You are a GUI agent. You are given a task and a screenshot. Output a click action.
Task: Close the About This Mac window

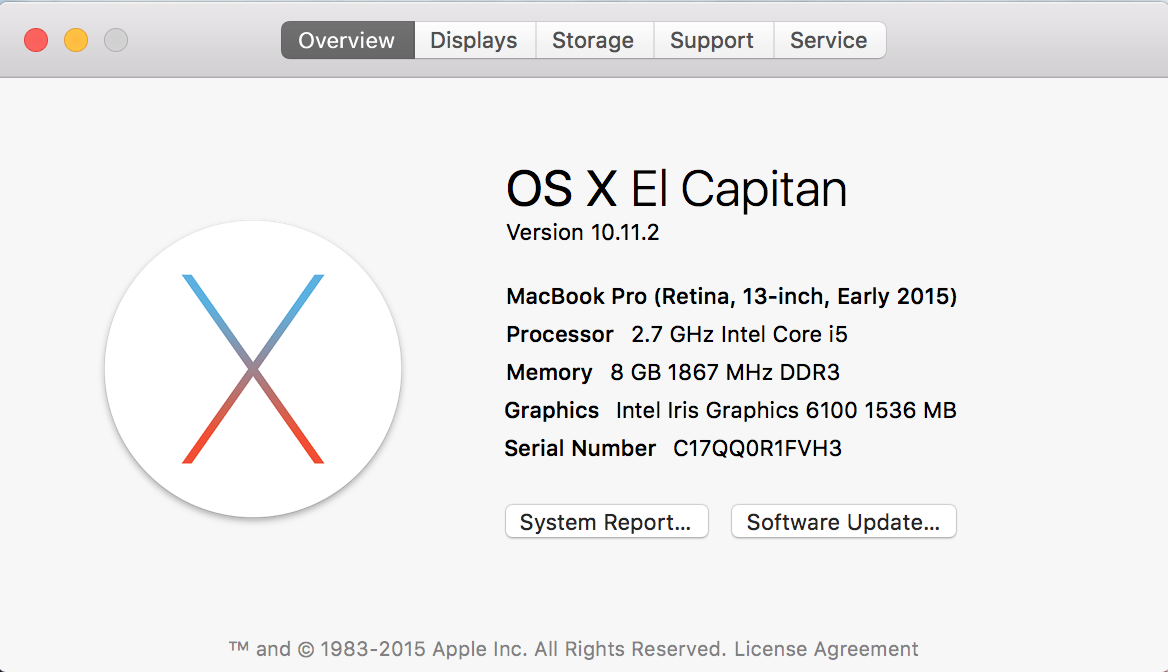36,40
